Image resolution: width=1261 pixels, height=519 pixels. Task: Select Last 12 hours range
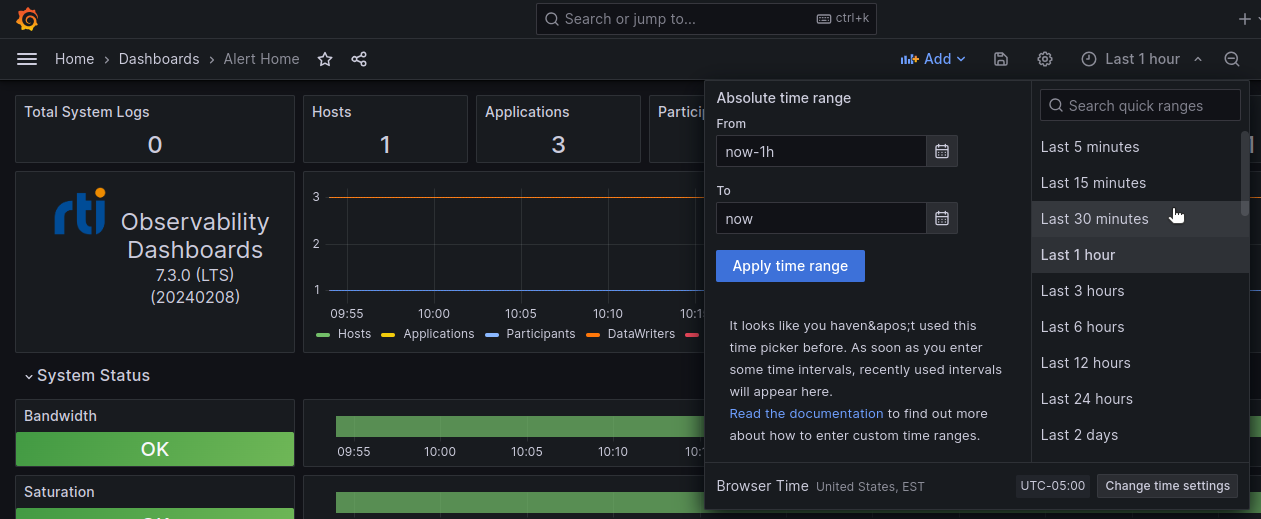click(1140, 363)
